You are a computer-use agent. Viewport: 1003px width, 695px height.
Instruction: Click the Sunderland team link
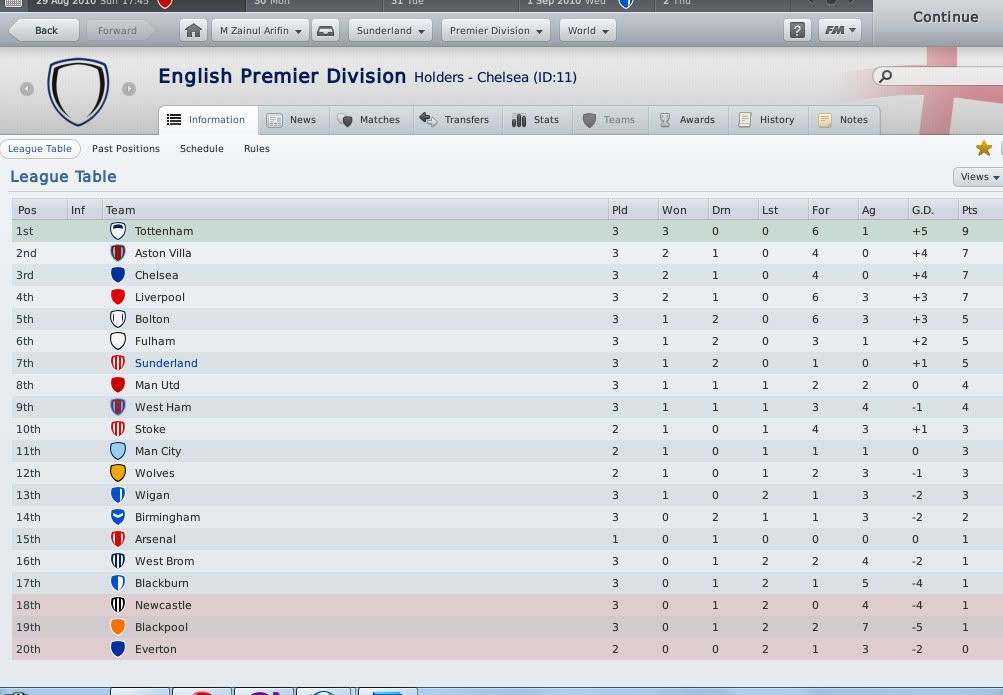(x=166, y=363)
